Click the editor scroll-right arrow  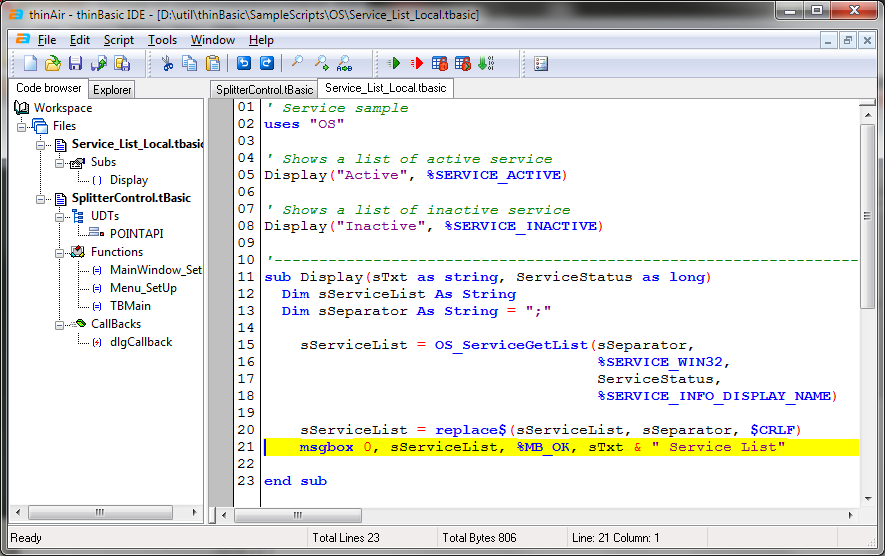pos(851,515)
